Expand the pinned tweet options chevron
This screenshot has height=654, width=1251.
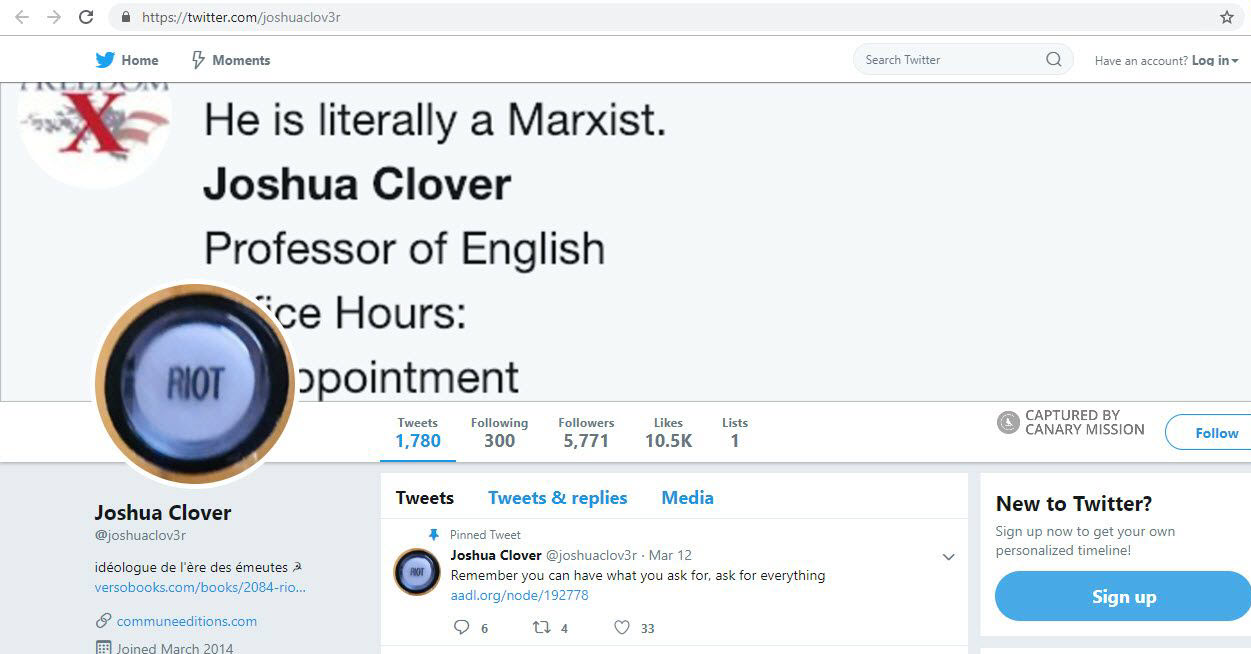point(948,557)
